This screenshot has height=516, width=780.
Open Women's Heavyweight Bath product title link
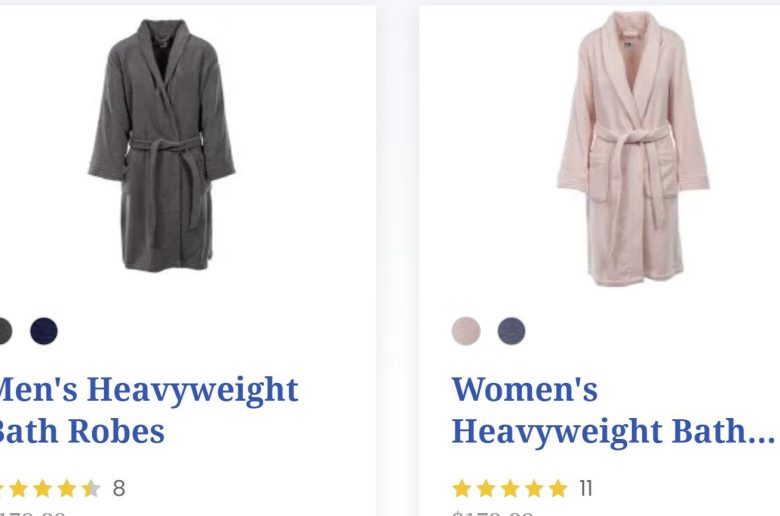(x=613, y=410)
